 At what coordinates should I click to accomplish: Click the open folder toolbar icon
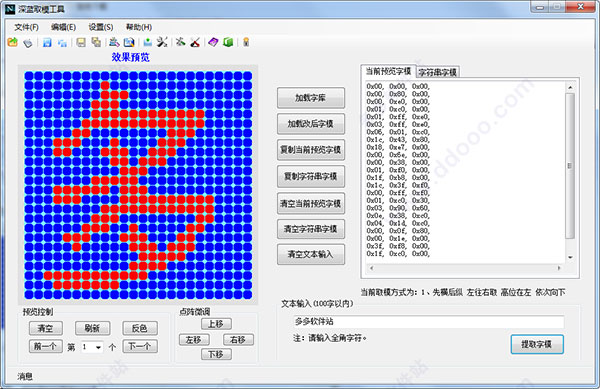coord(13,42)
